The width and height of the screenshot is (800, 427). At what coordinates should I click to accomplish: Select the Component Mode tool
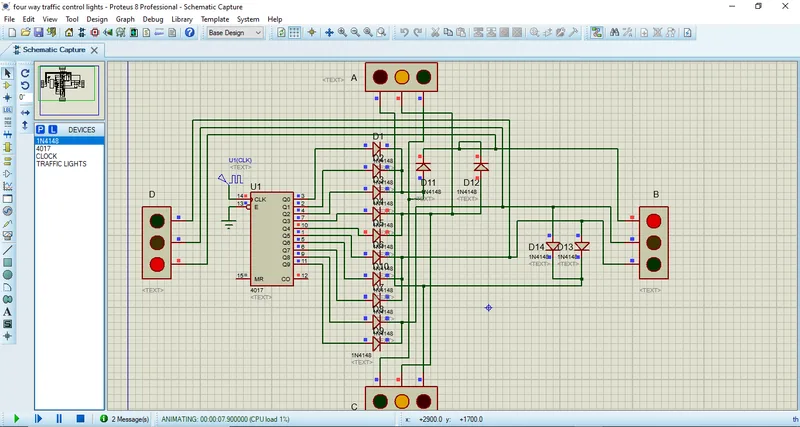[x=7, y=85]
